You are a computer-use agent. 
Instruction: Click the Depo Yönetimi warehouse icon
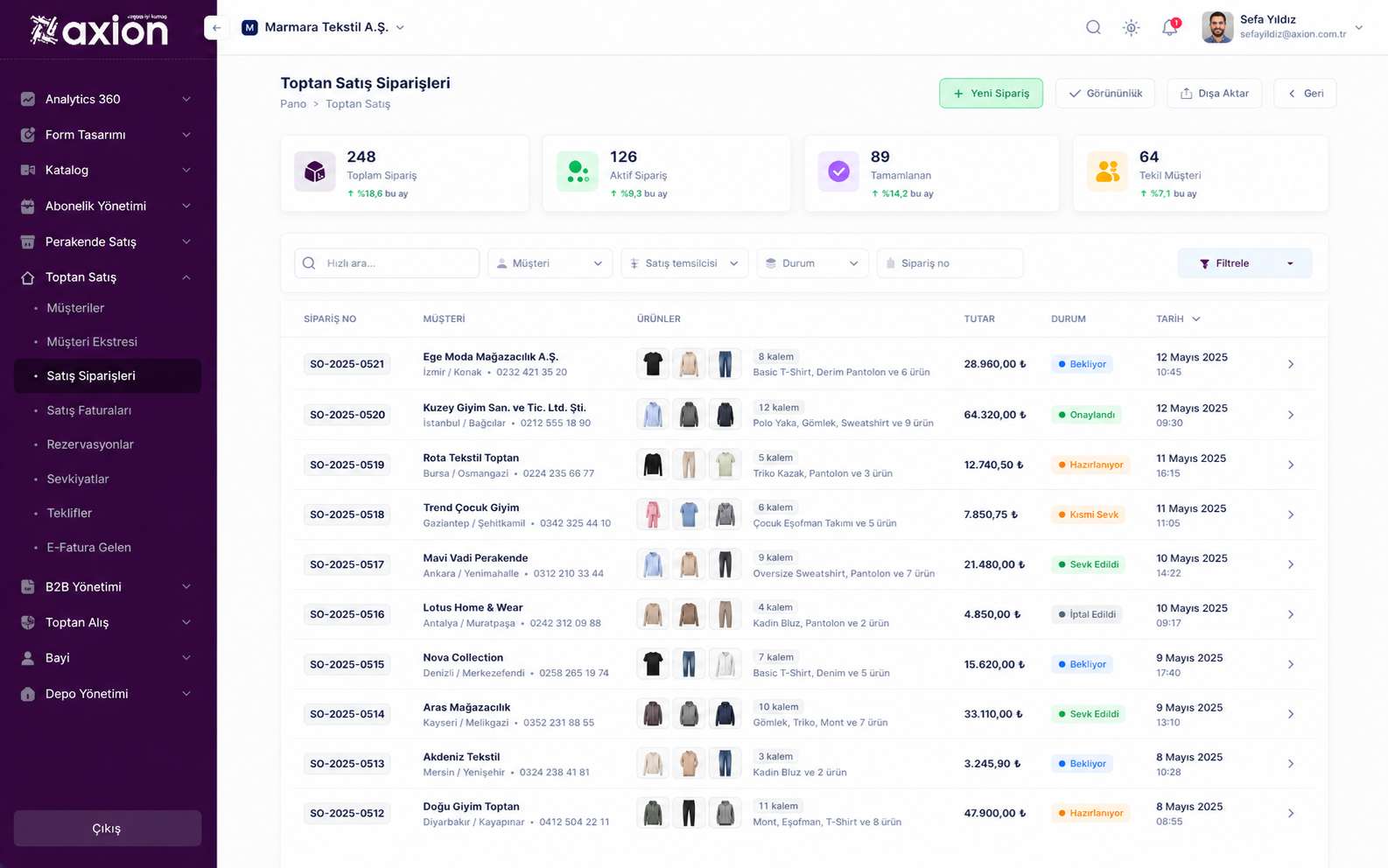tap(28, 694)
